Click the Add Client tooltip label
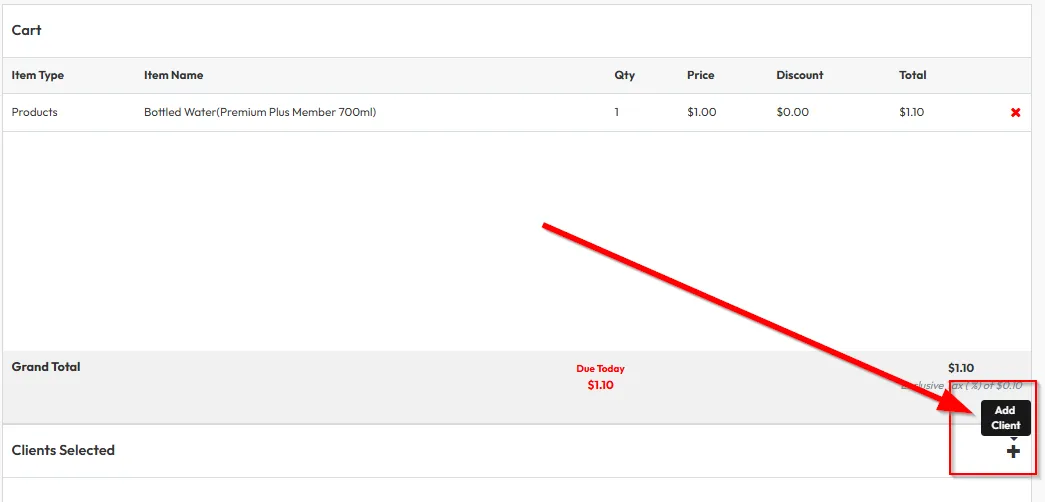Image resolution: width=1045 pixels, height=502 pixels. pos(1005,418)
